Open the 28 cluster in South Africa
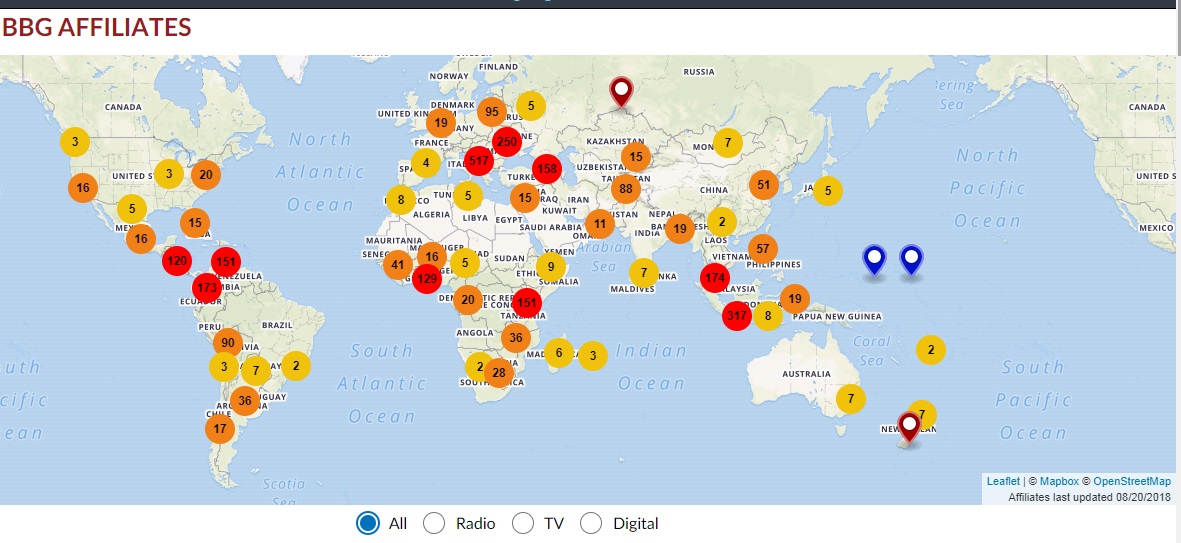This screenshot has width=1181, height=543. pos(499,373)
